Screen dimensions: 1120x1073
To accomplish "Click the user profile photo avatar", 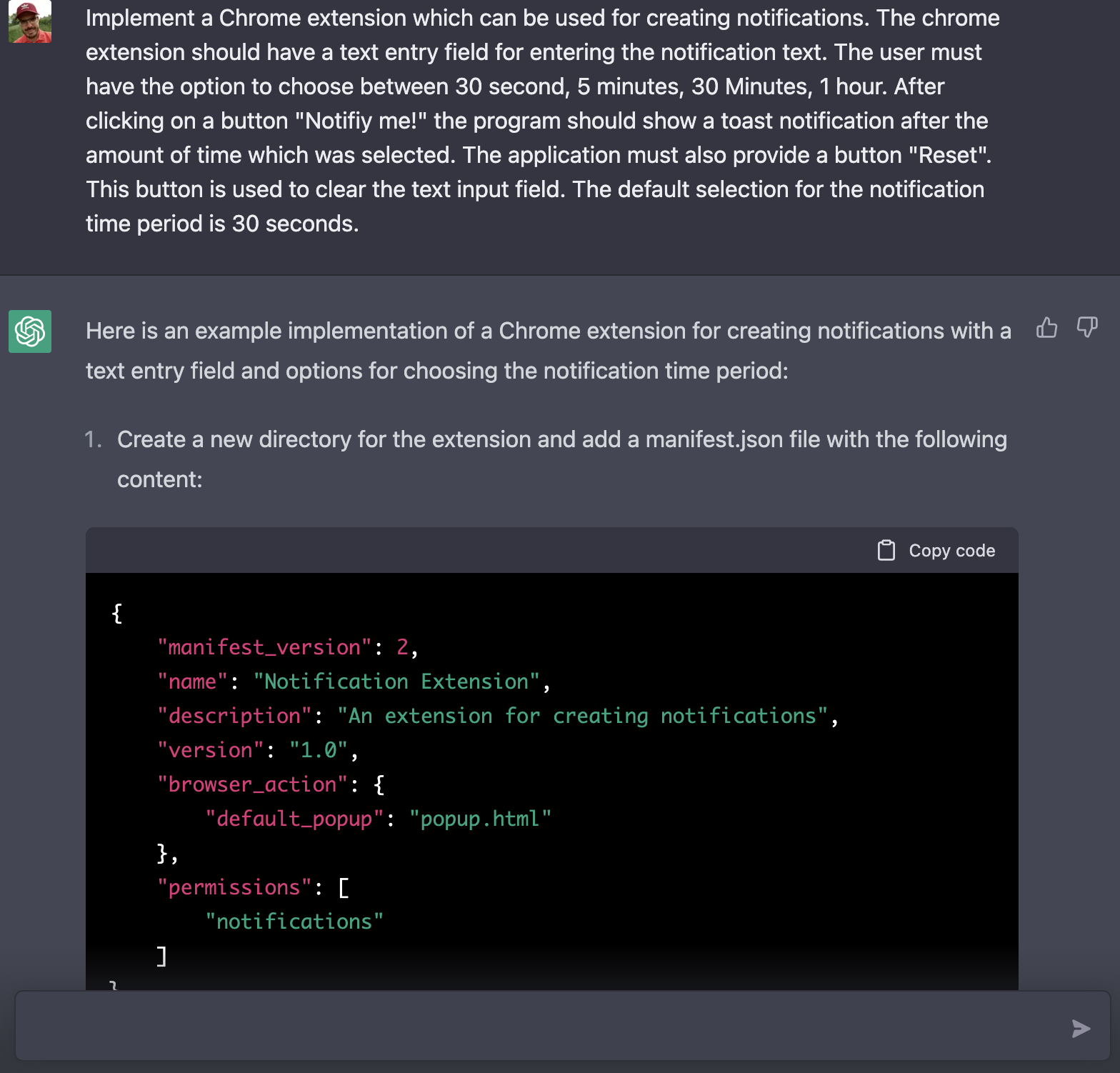I will [x=30, y=21].
